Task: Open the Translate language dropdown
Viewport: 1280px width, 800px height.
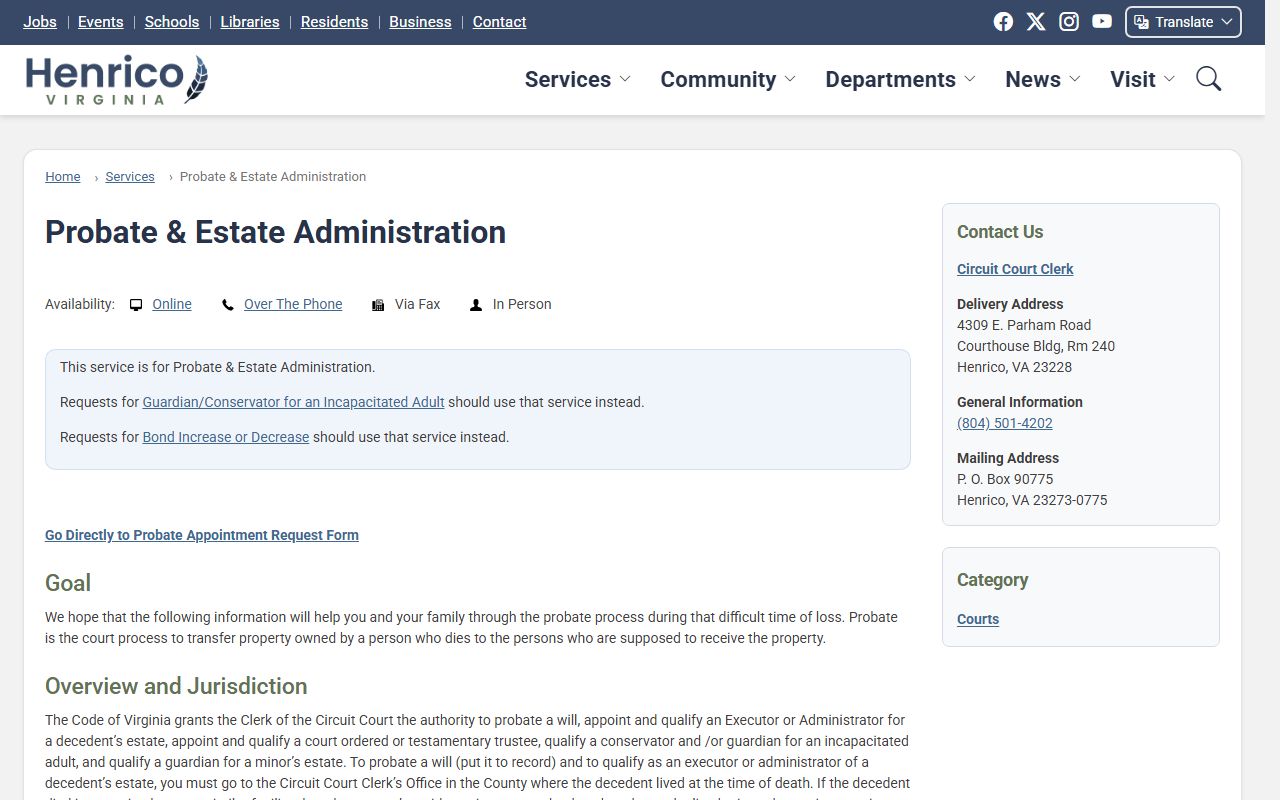Action: point(1183,22)
